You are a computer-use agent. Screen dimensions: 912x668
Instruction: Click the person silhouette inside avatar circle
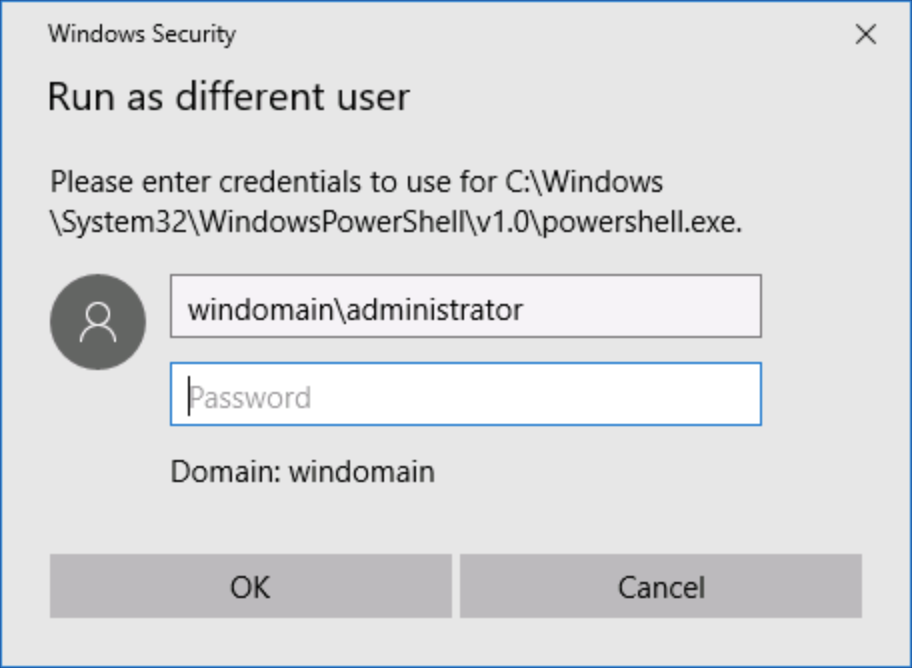coord(98,322)
